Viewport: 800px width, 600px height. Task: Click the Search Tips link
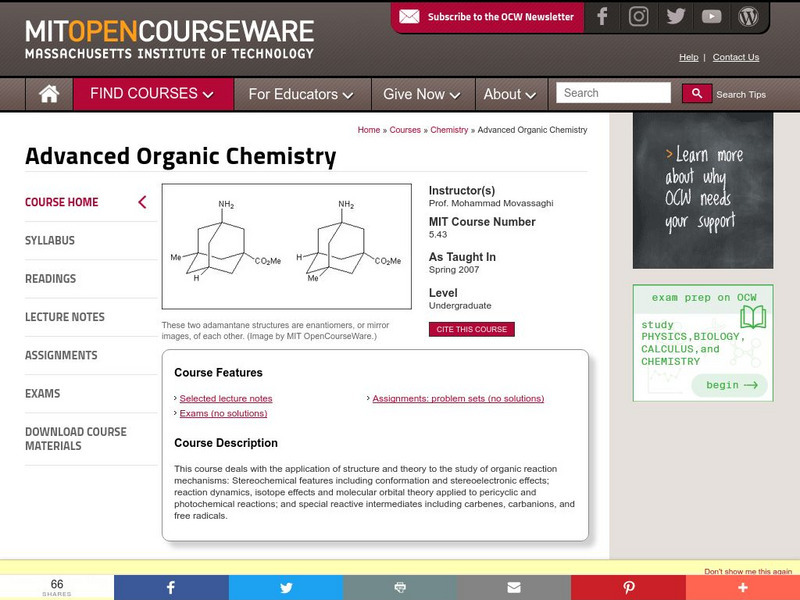(741, 94)
